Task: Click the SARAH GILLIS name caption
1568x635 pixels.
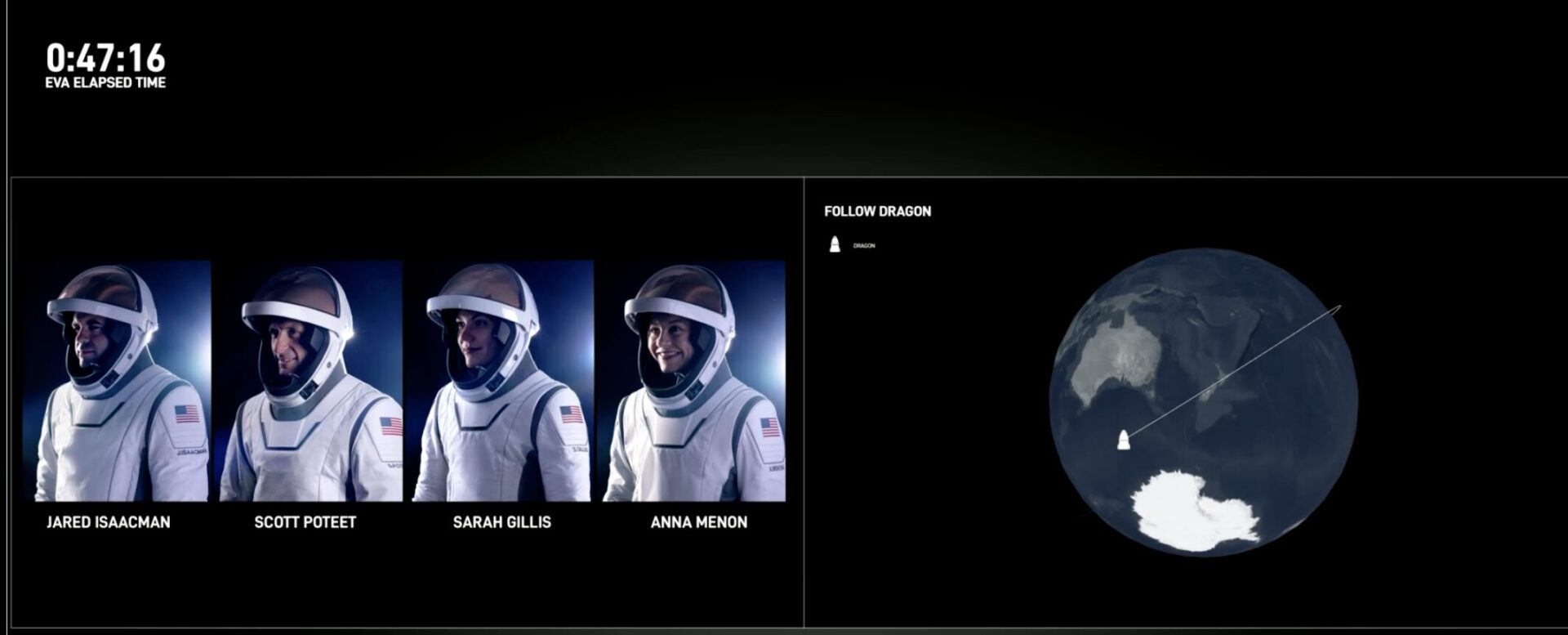Action: coord(502,522)
